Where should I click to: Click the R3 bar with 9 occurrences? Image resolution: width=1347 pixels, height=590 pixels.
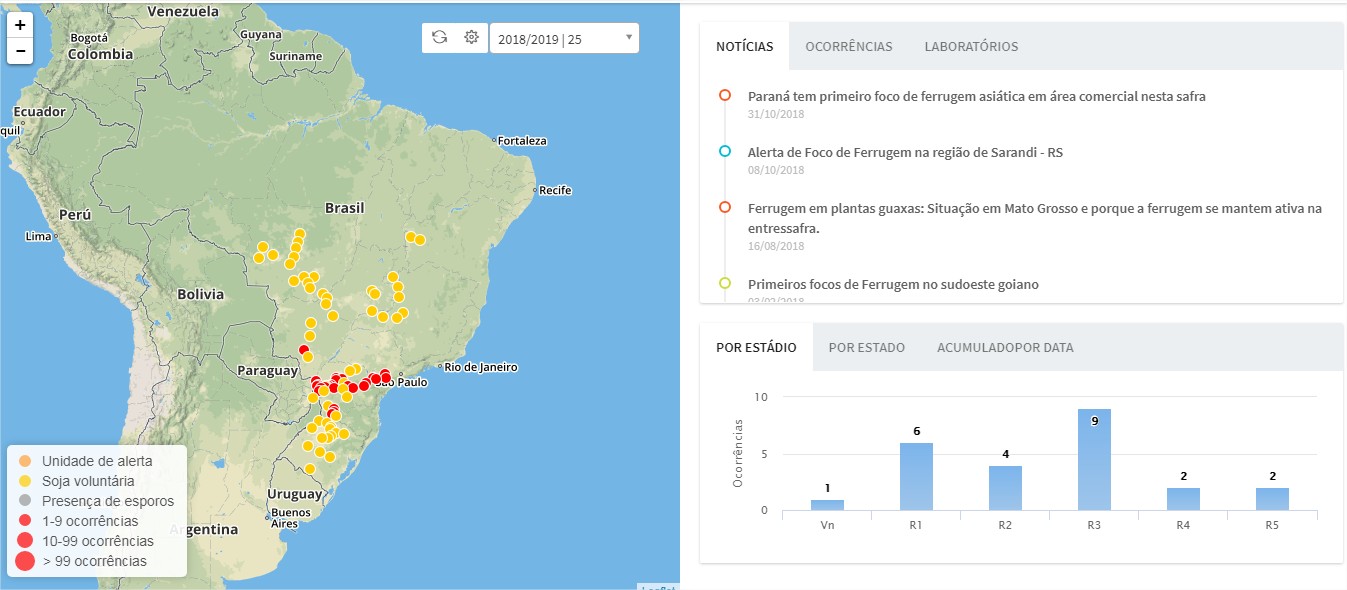tap(1094, 460)
